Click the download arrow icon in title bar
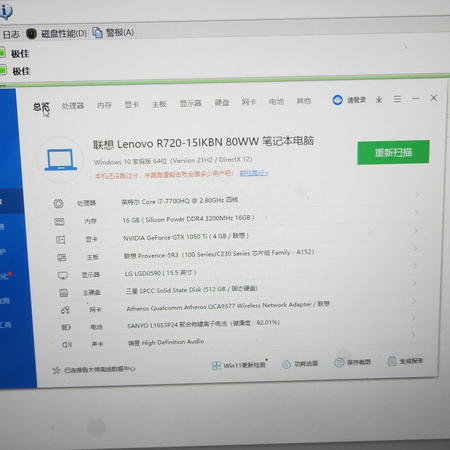 point(379,99)
